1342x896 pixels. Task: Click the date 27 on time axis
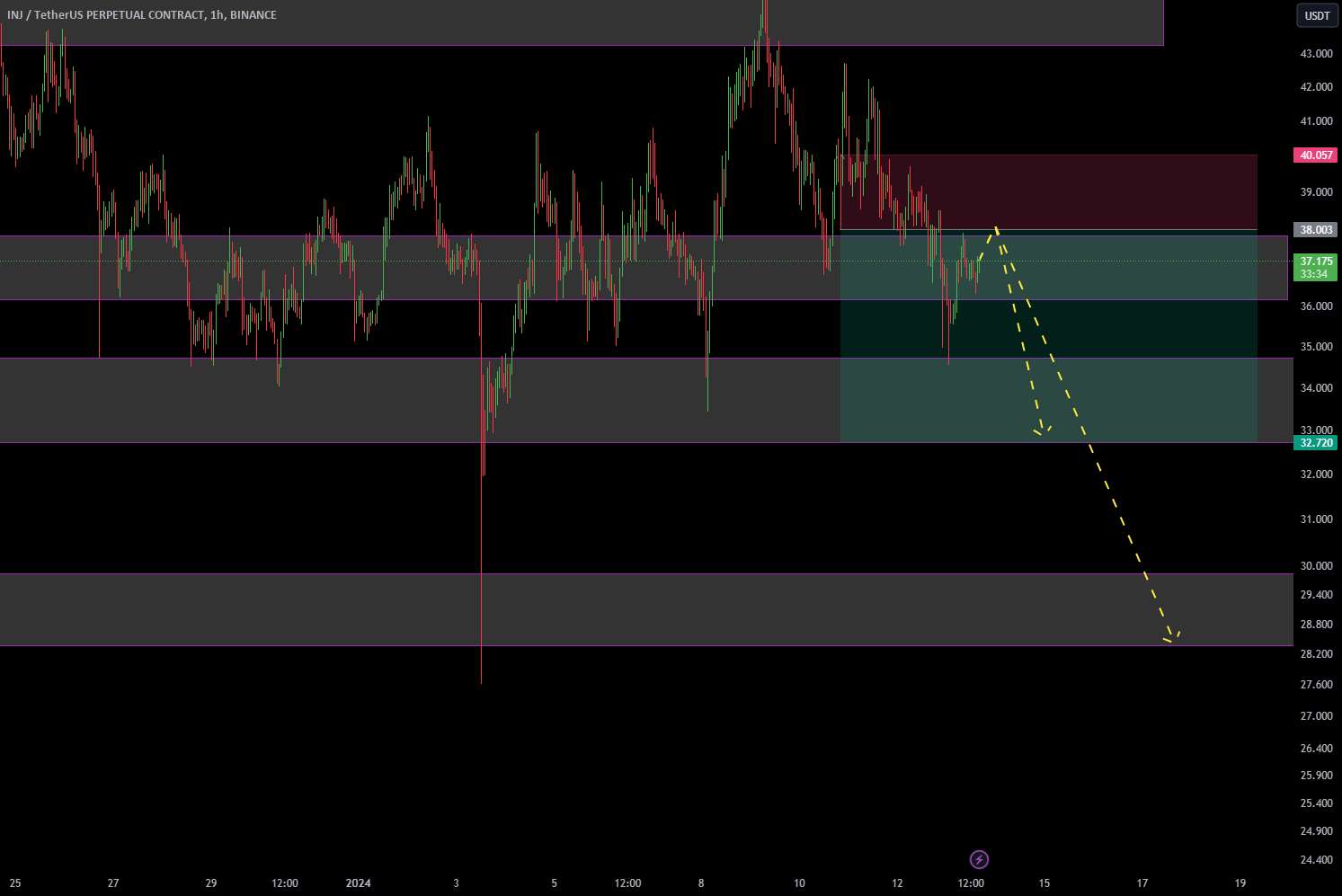pos(113,883)
